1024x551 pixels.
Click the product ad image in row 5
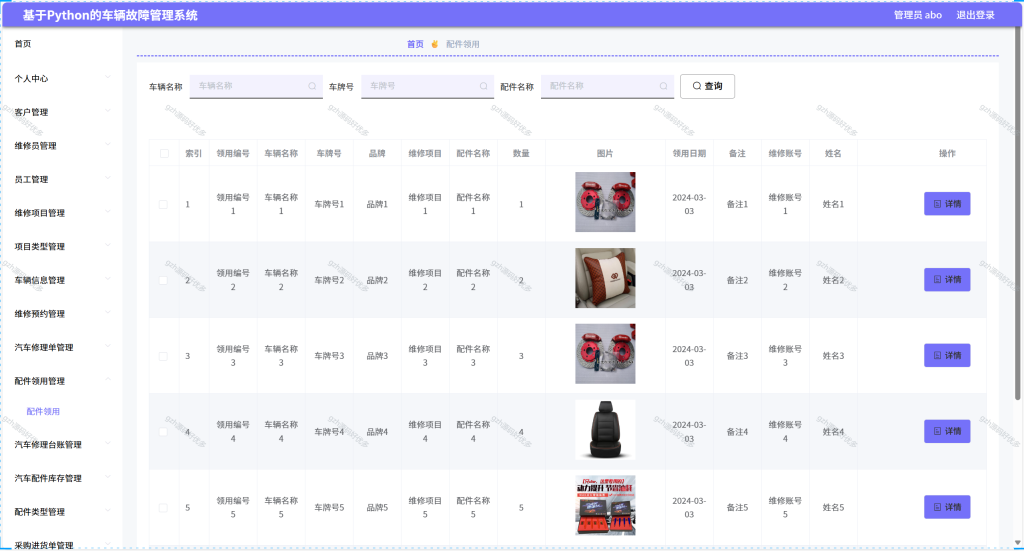coord(605,505)
